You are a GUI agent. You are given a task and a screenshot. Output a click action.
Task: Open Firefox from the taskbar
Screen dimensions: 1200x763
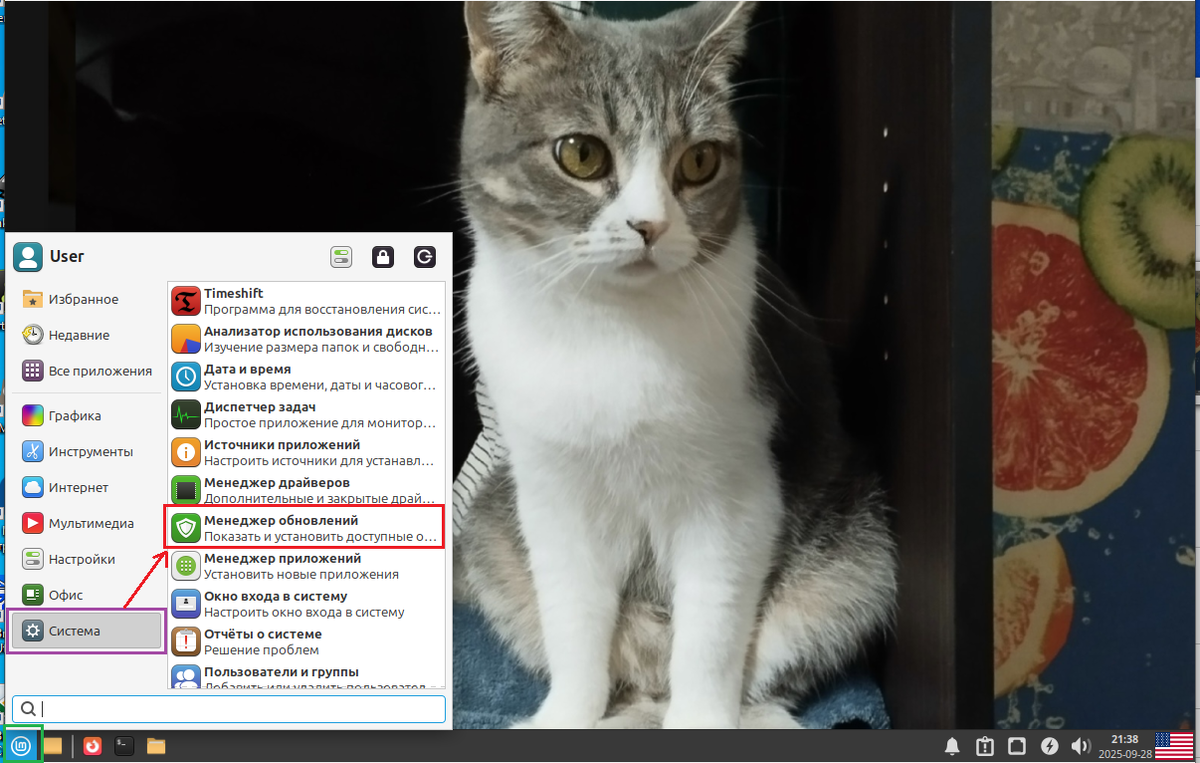pyautogui.click(x=92, y=745)
